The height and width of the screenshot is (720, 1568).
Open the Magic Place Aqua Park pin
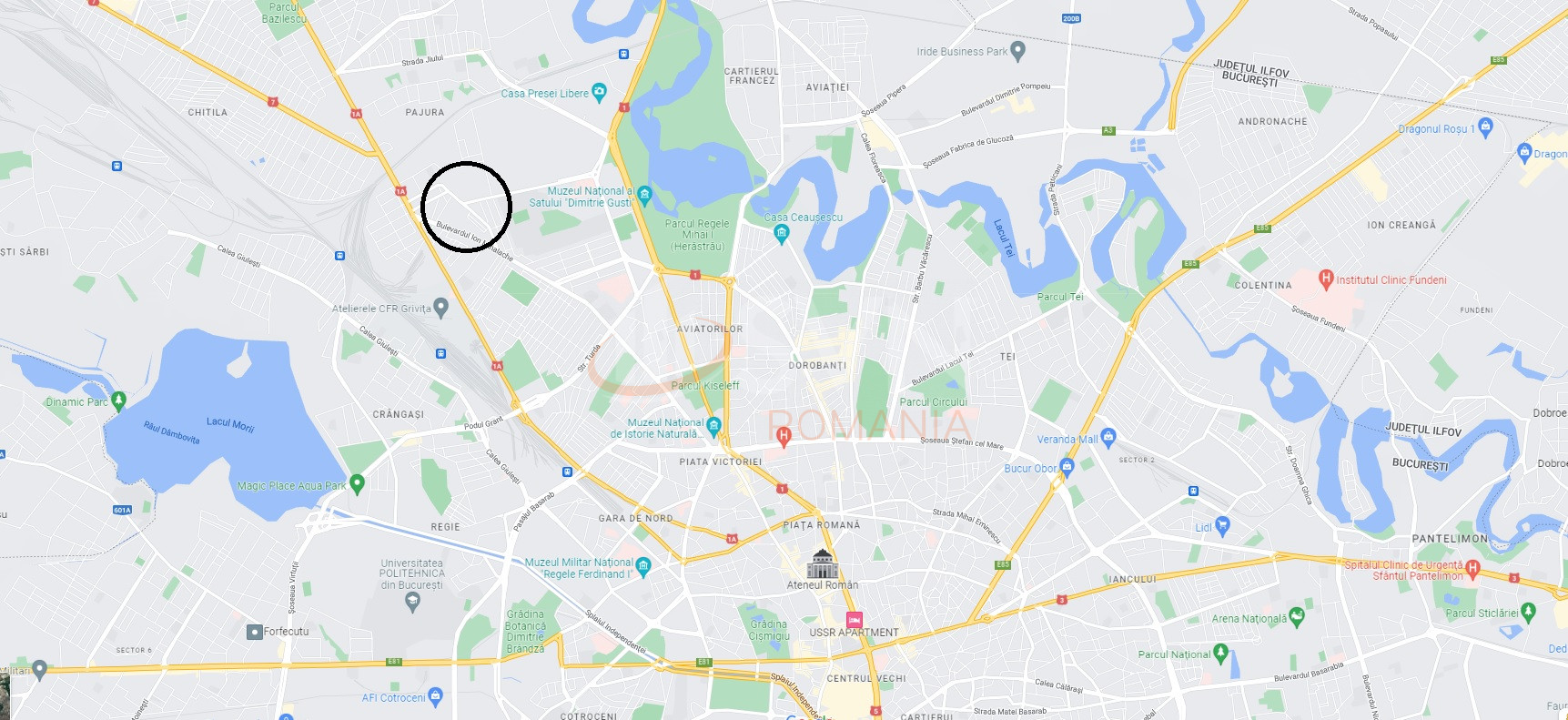tap(357, 483)
